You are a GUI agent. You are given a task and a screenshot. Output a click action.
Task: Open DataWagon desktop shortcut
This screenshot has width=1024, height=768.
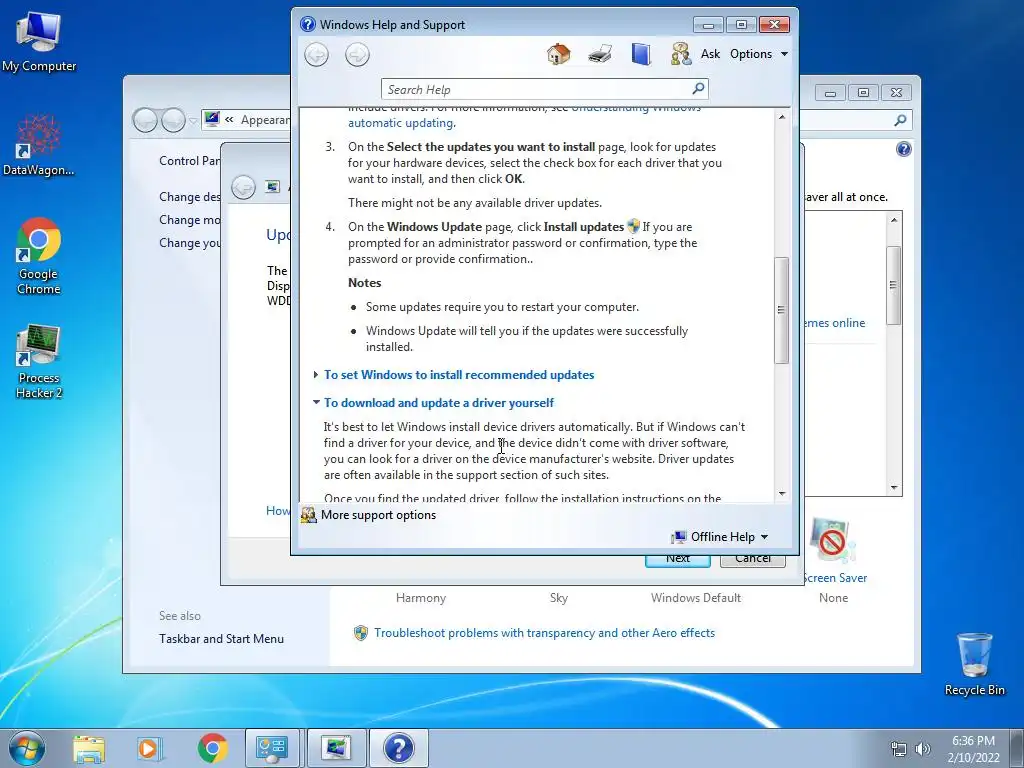tap(39, 145)
